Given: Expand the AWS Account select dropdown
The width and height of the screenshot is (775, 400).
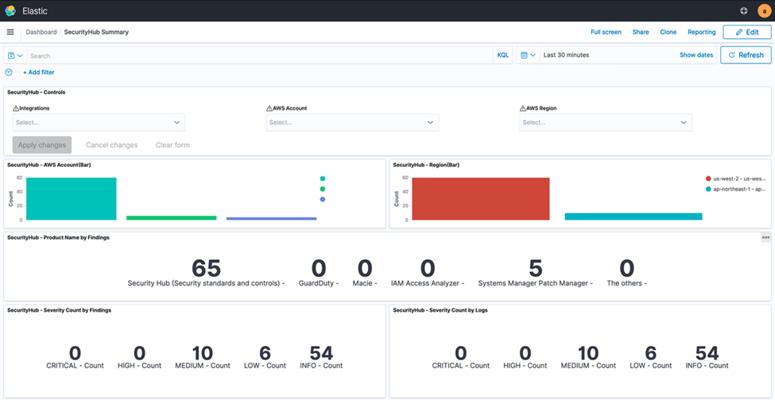Looking at the screenshot, I should point(352,123).
